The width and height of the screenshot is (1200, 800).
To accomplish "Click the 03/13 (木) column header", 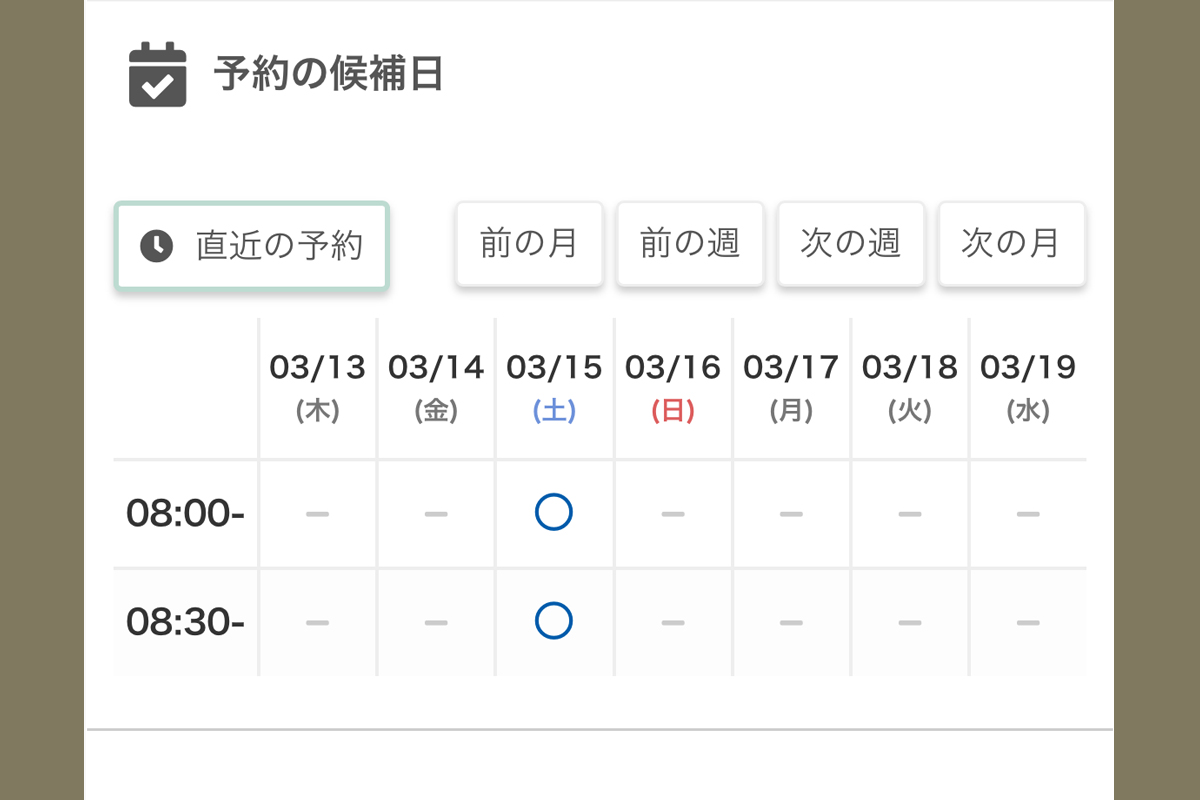I will [318, 388].
